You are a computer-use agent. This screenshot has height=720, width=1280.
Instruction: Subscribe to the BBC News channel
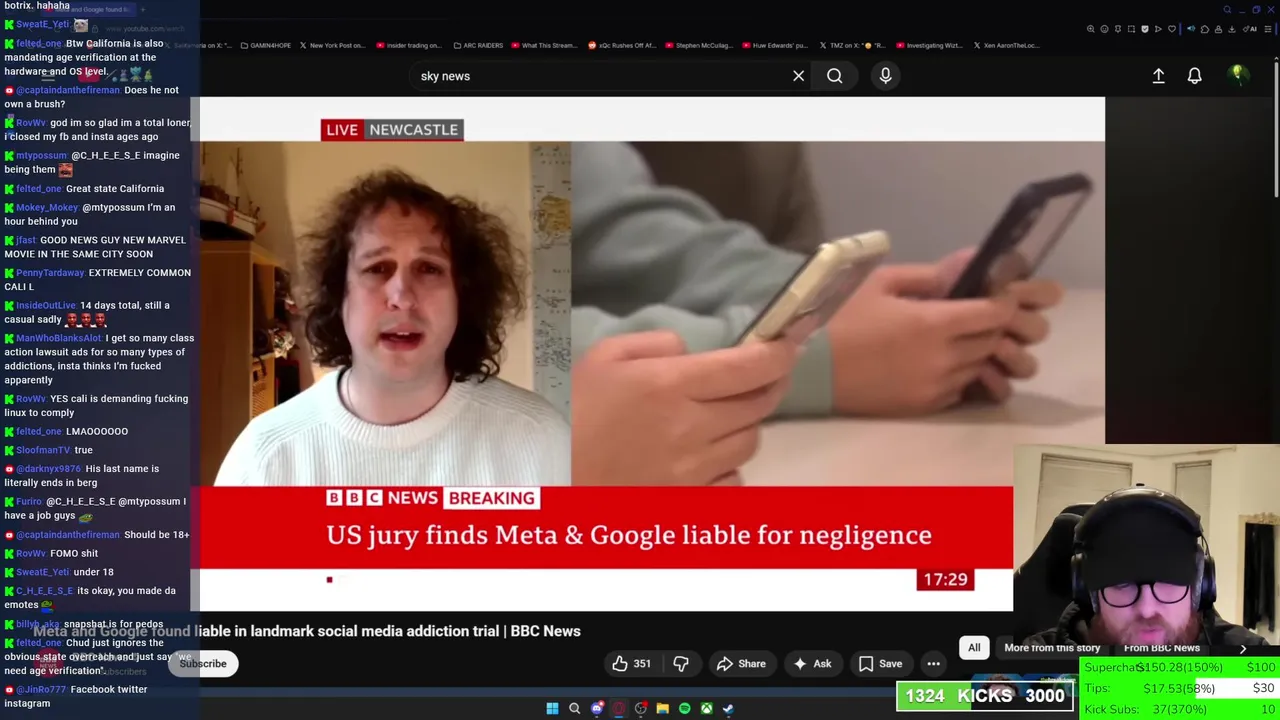[x=203, y=664]
